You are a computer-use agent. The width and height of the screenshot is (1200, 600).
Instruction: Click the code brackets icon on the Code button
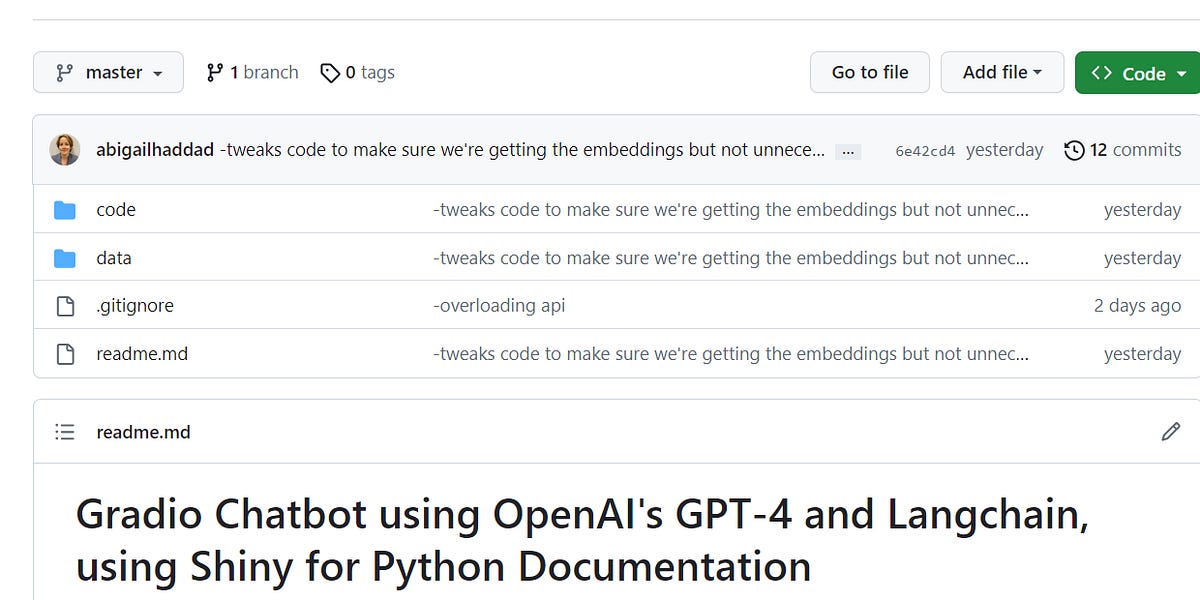[x=1104, y=72]
